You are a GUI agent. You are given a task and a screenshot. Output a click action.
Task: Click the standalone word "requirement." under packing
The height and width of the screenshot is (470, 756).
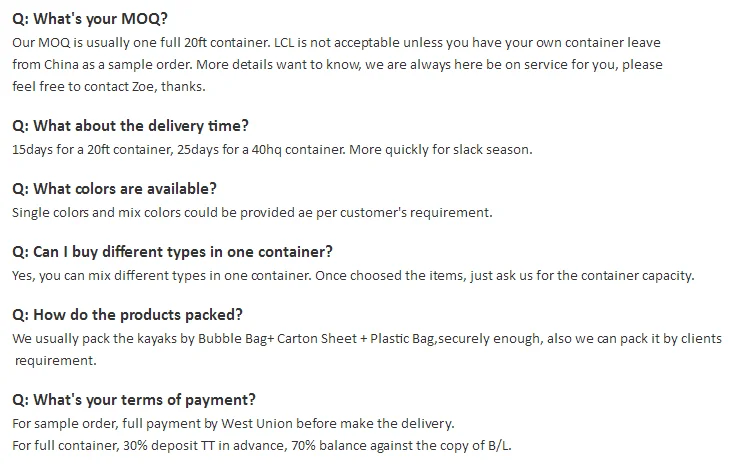(x=56, y=360)
